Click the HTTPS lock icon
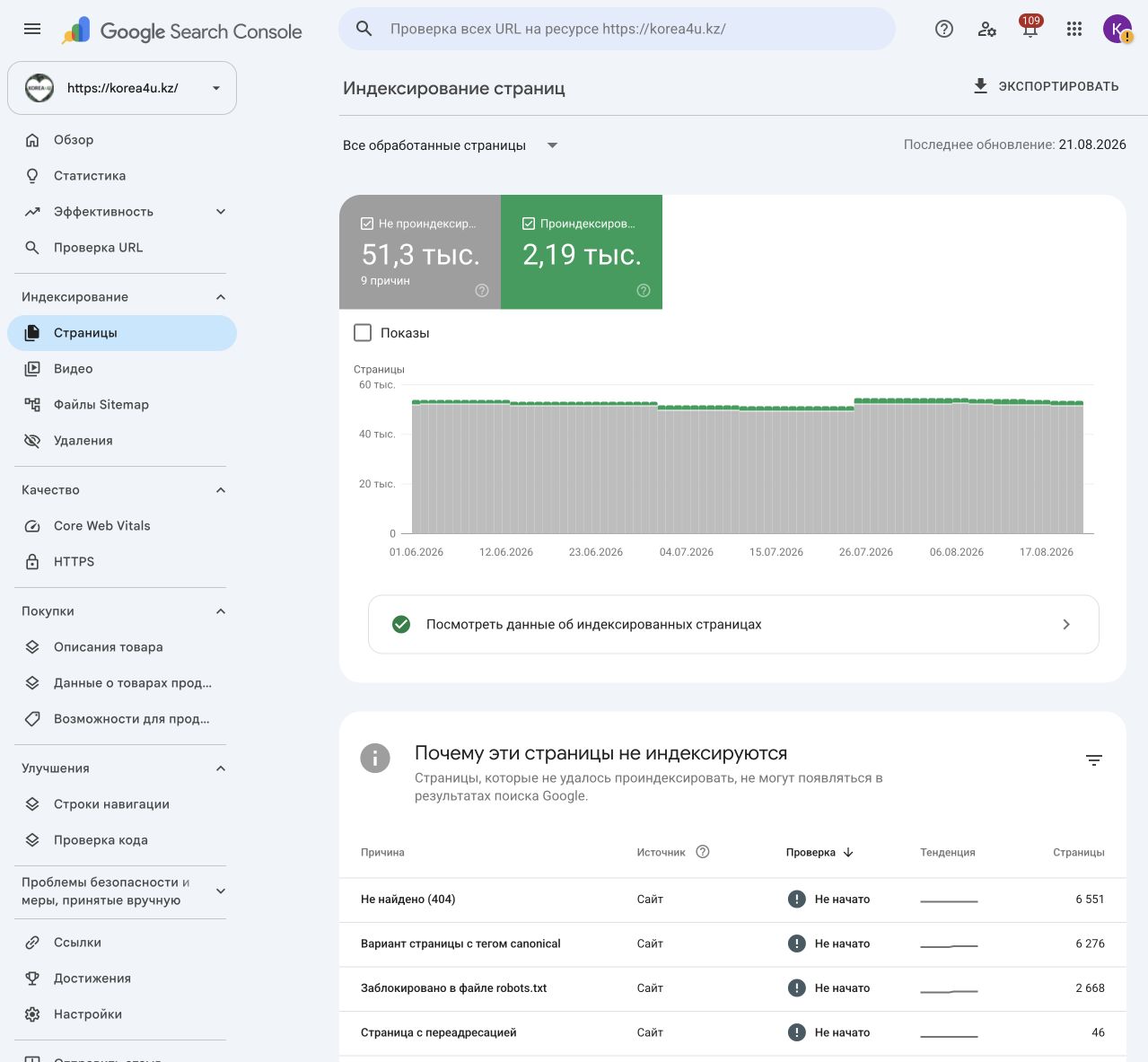Screen dimensions: 1148x1062 click(x=32, y=562)
